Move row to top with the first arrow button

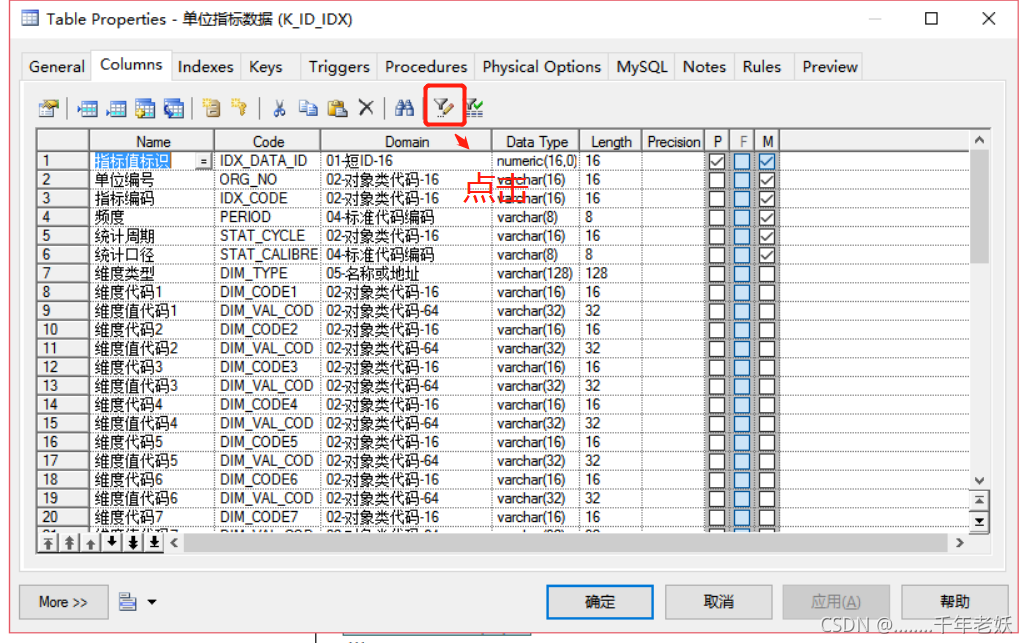[48, 543]
